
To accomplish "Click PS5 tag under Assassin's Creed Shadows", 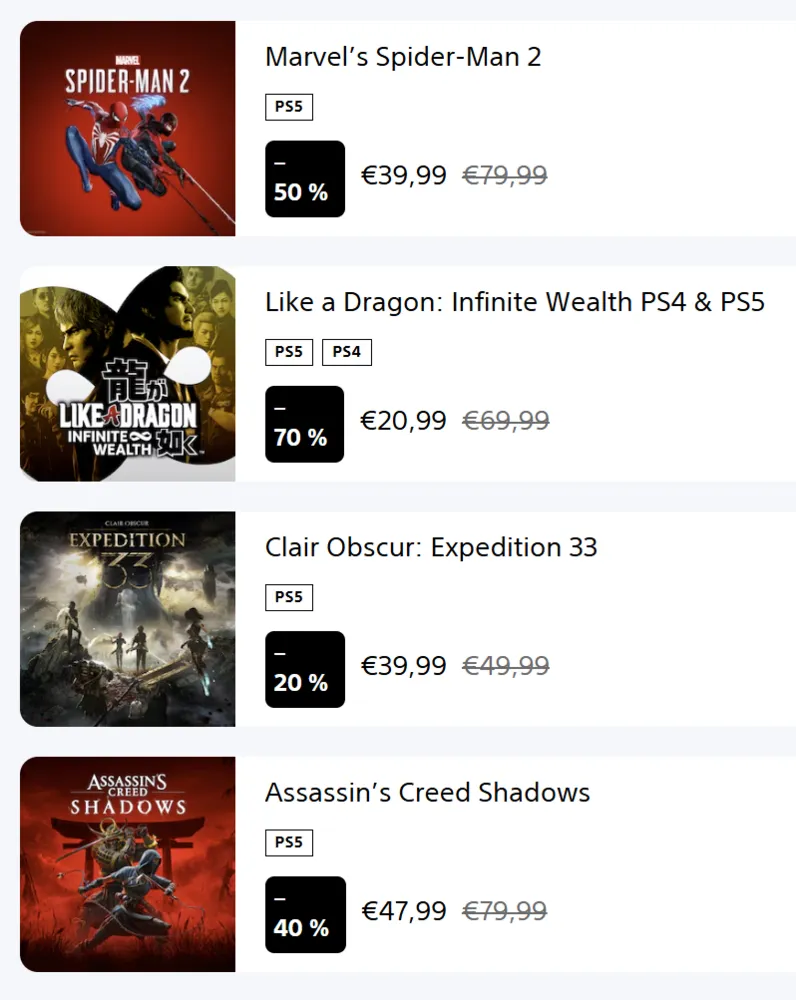I will (x=289, y=843).
